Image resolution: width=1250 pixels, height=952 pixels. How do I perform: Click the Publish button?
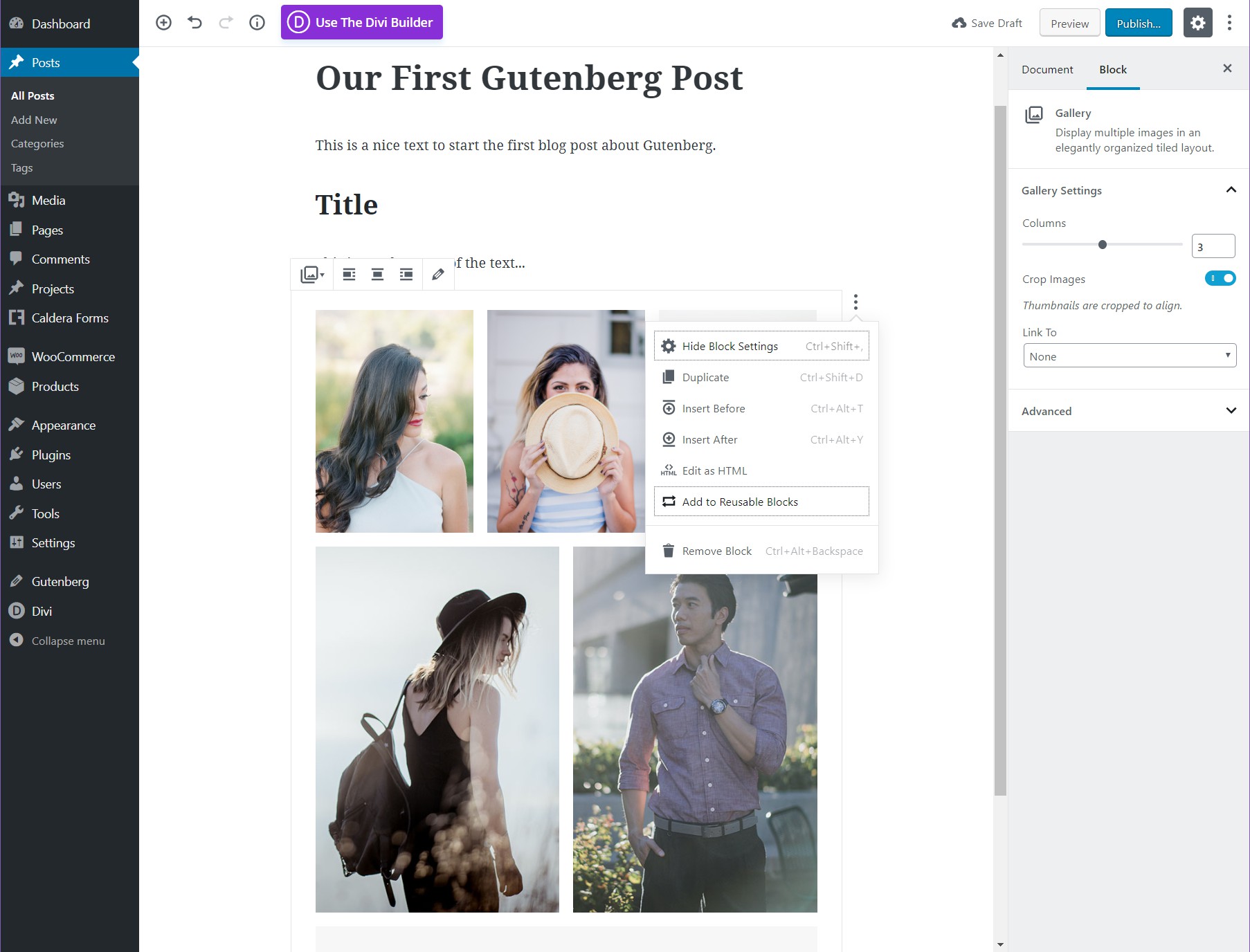[1138, 23]
